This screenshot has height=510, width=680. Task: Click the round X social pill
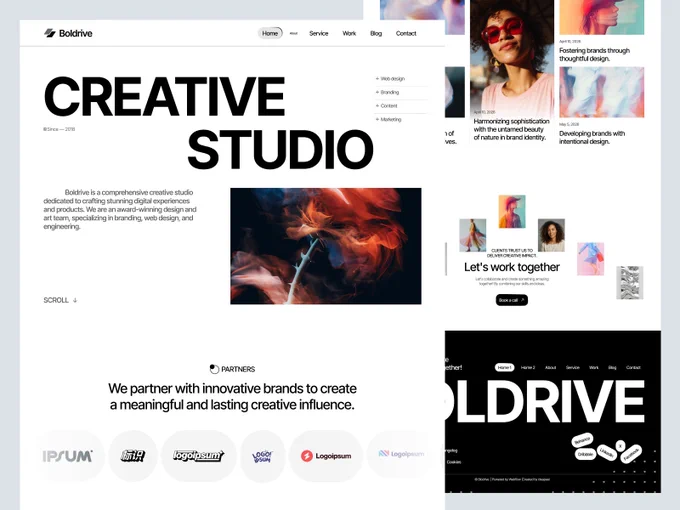[621, 446]
